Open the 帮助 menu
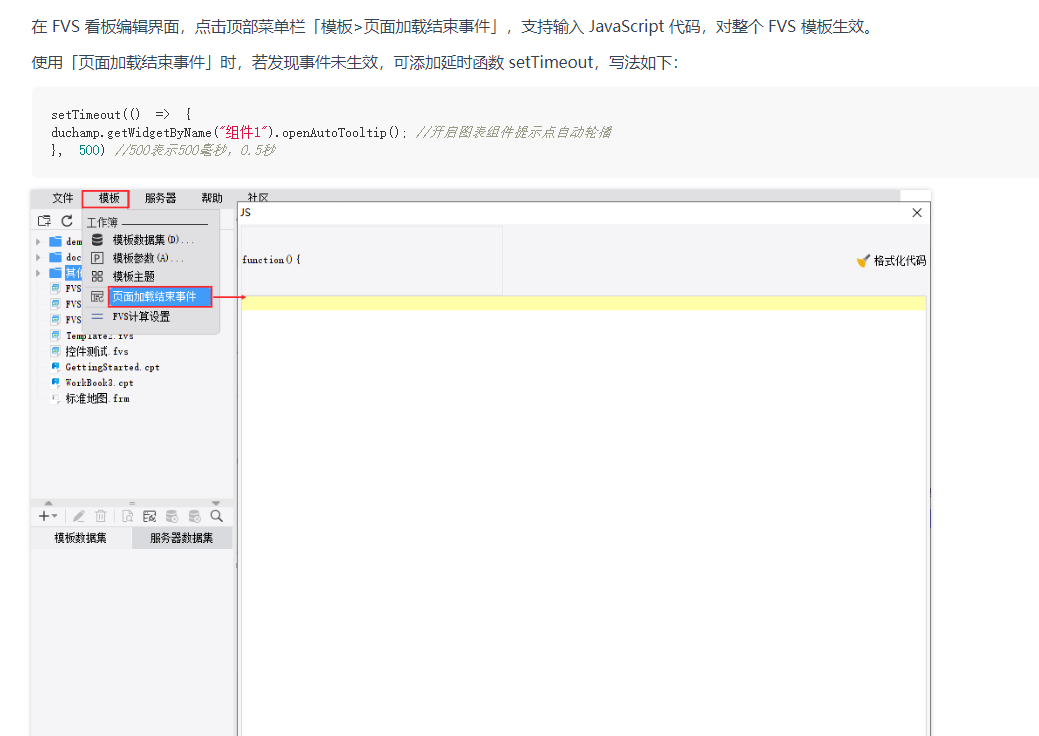Image resolution: width=1039 pixels, height=736 pixels. [x=212, y=198]
